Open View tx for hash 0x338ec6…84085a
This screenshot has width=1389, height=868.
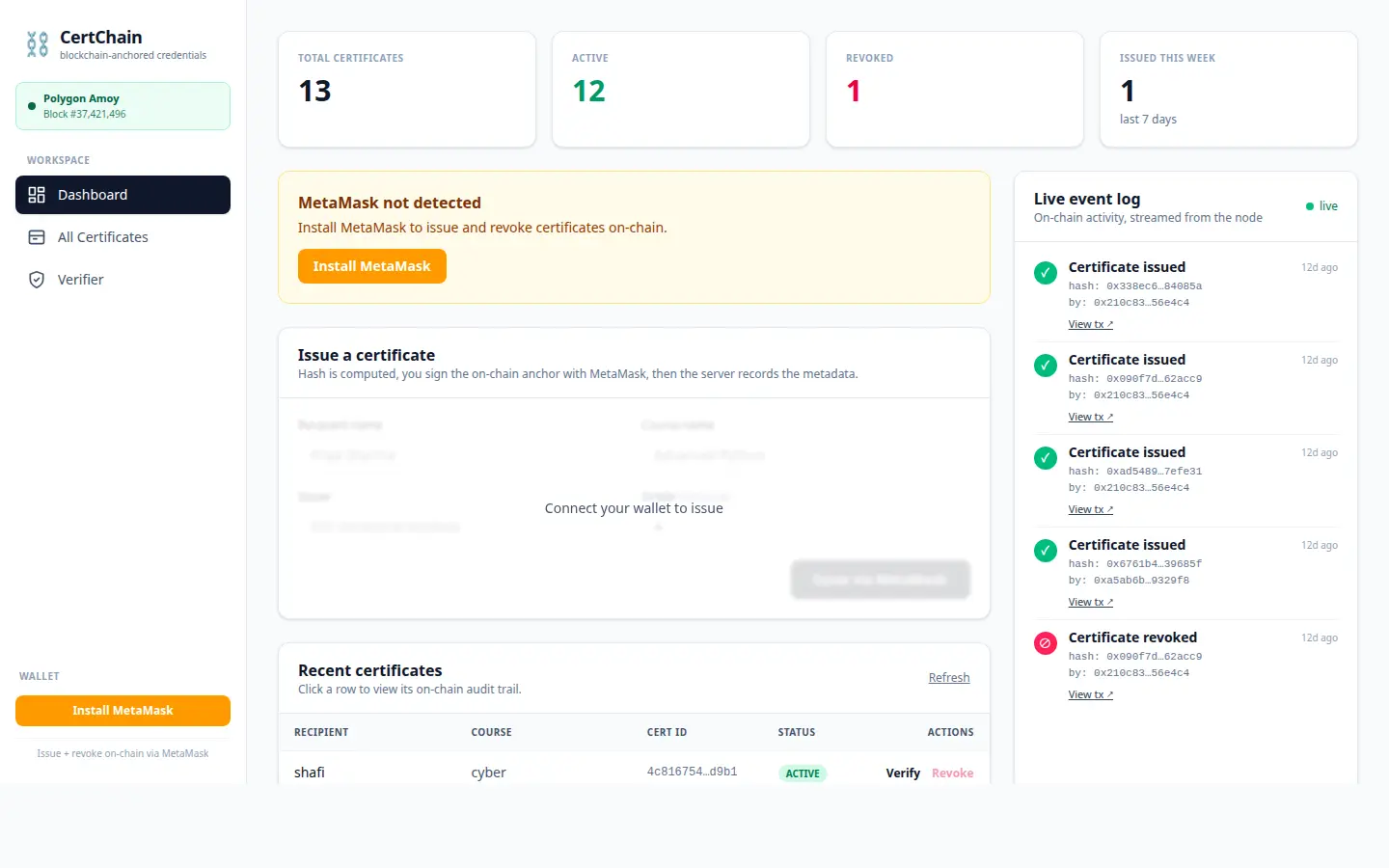pos(1091,325)
